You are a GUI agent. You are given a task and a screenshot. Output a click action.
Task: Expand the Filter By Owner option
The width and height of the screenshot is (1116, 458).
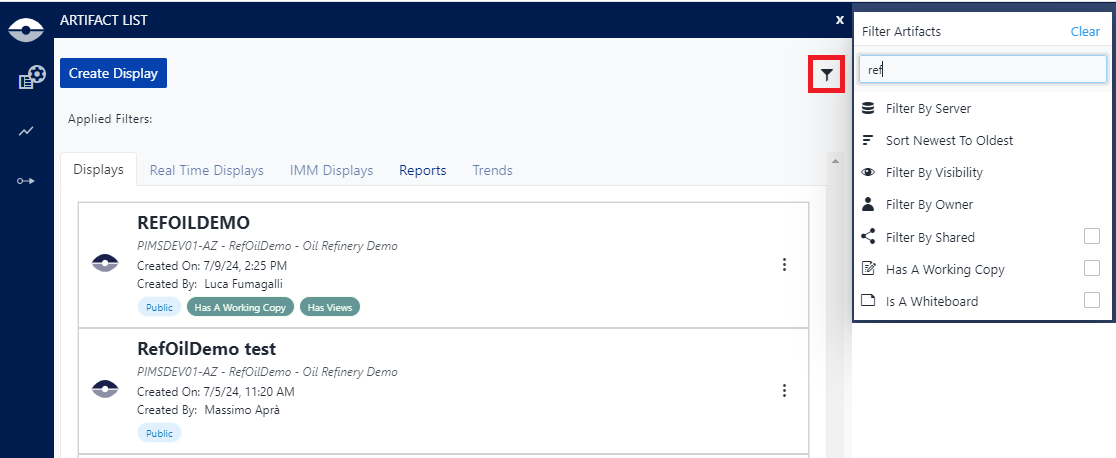tap(929, 204)
